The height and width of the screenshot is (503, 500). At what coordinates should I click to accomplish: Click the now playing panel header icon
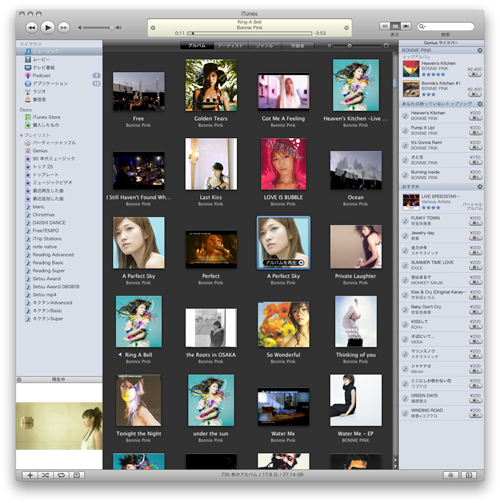[x=19, y=380]
